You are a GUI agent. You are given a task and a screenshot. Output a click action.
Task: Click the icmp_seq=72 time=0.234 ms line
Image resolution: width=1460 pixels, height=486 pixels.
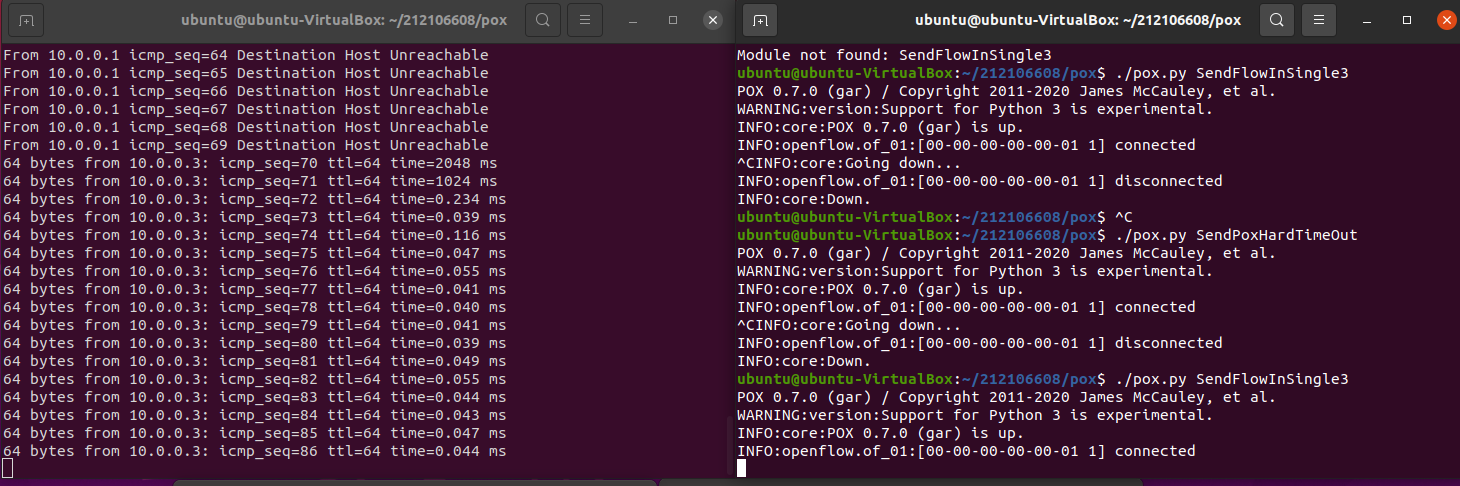[254, 199]
